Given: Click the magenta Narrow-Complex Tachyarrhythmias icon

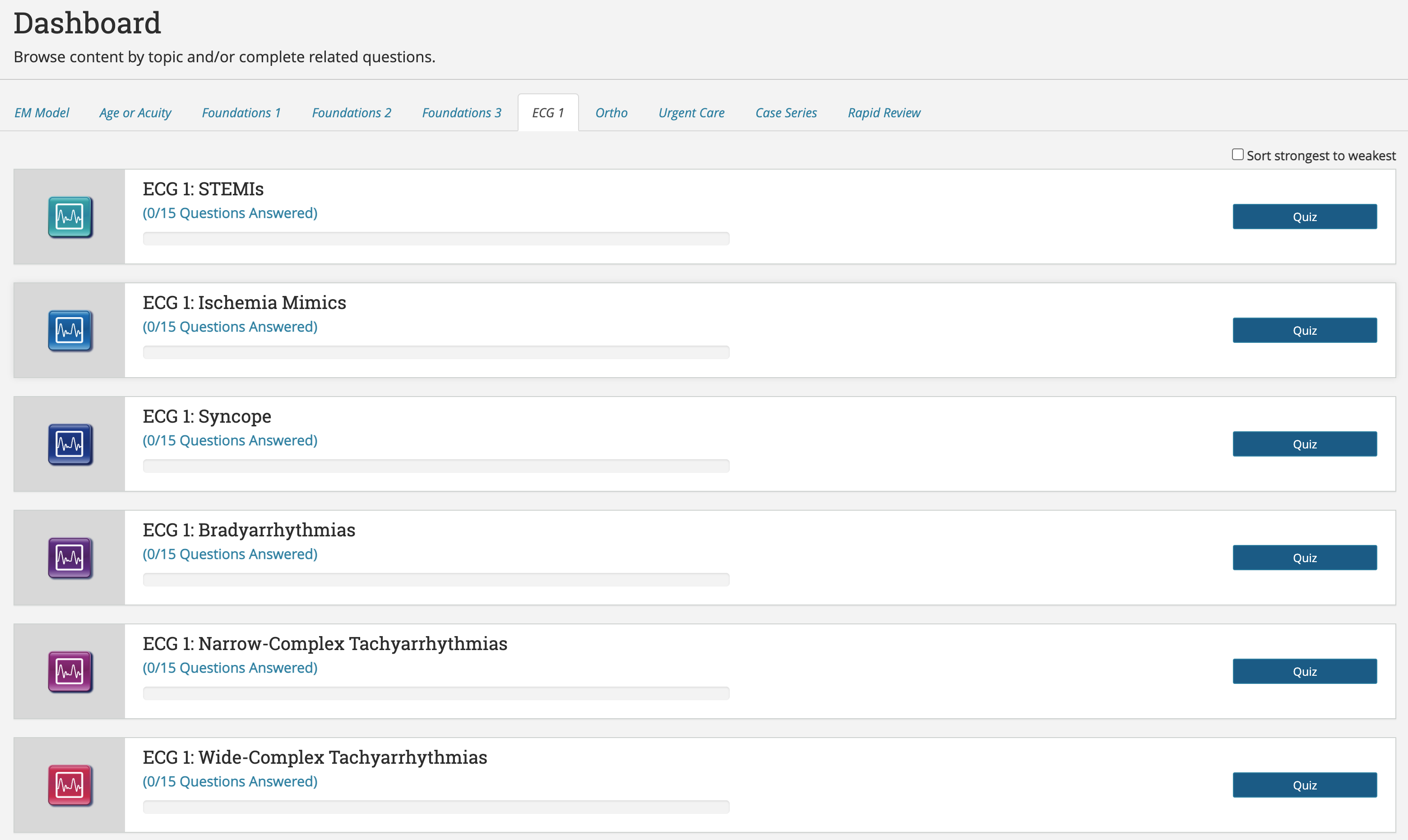Looking at the screenshot, I should [69, 671].
